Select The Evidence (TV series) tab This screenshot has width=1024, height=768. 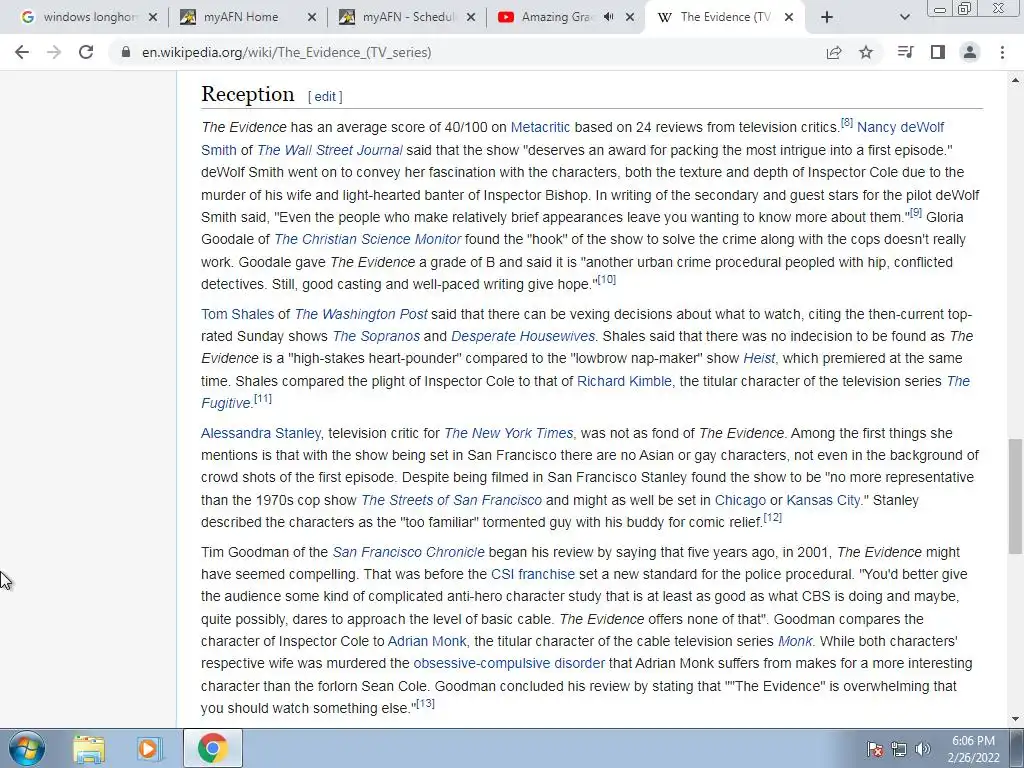tap(725, 17)
